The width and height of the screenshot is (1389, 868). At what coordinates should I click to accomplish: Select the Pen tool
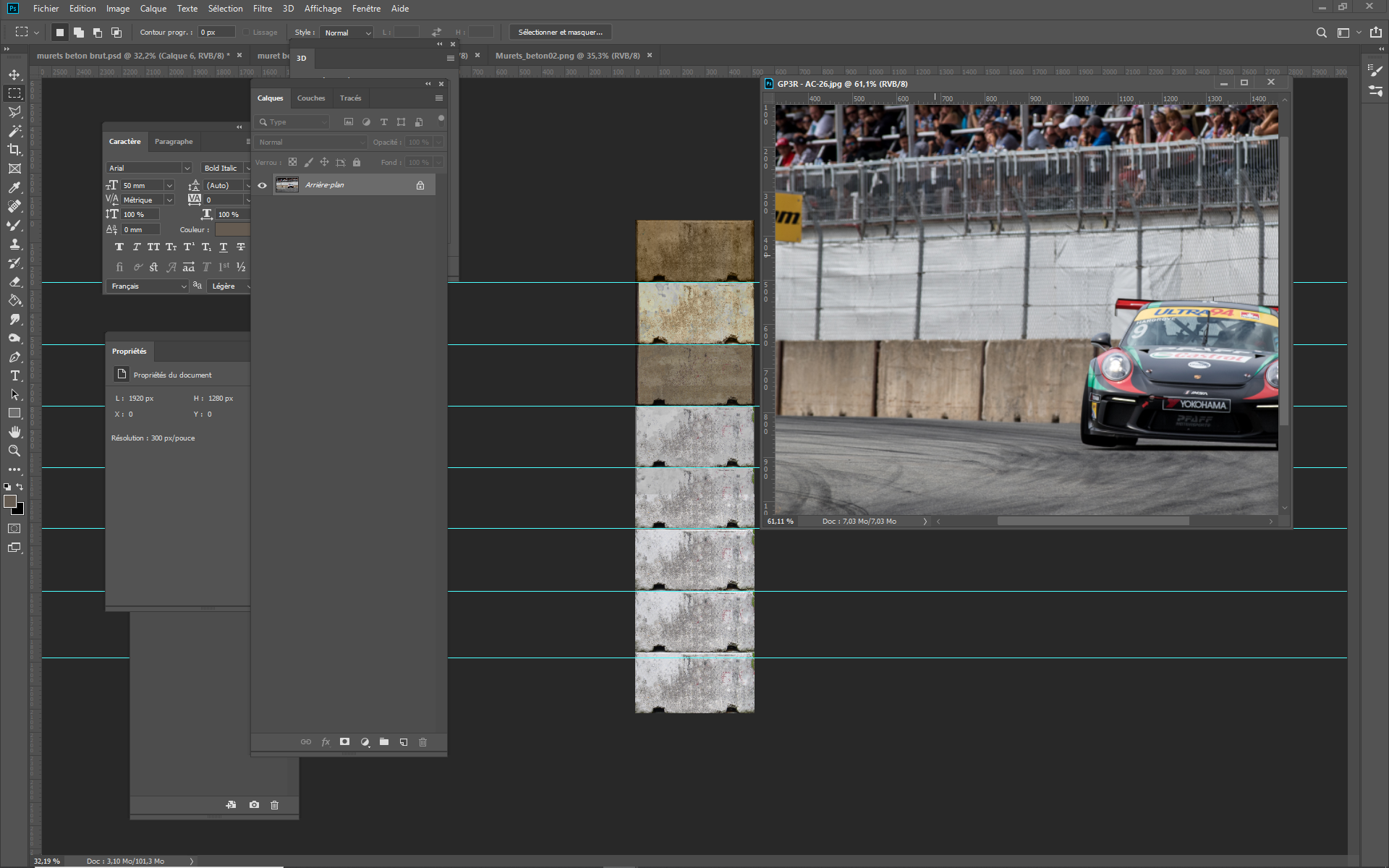pos(14,357)
